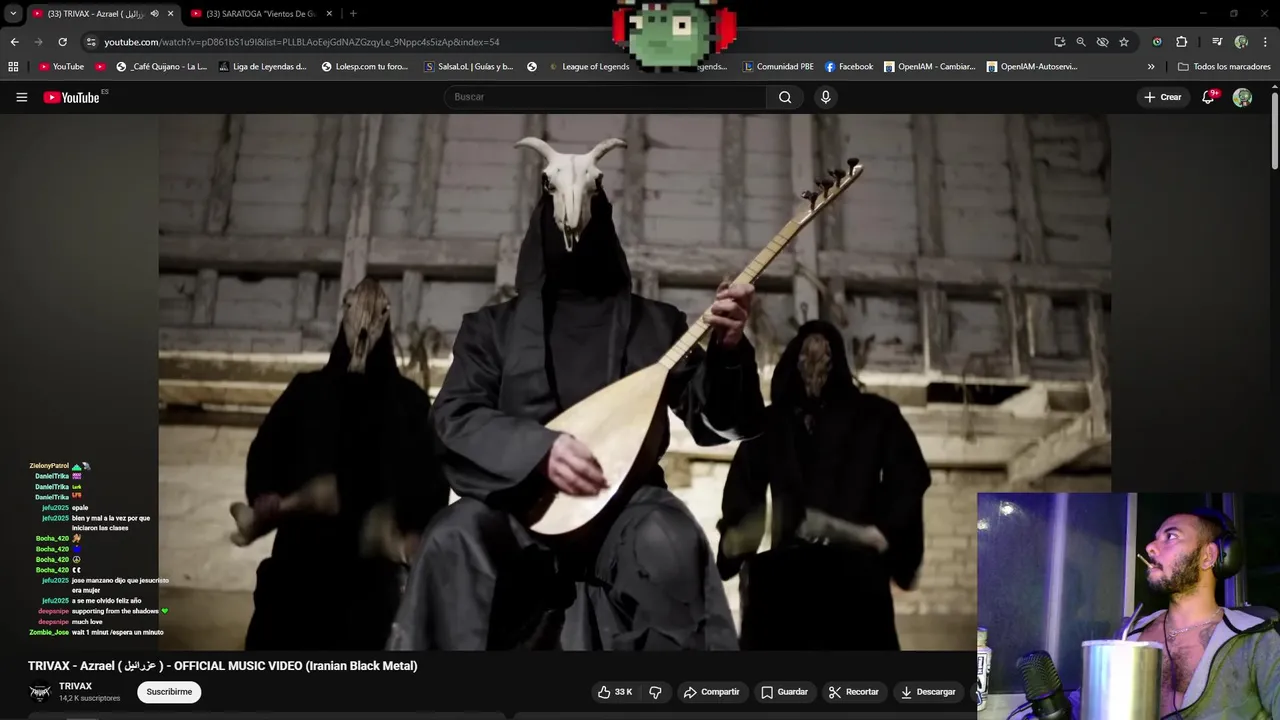Viewport: 1280px width, 720px height.
Task: Click the "14,2 K suscriptores" subscriber count
Action: [x=89, y=698]
